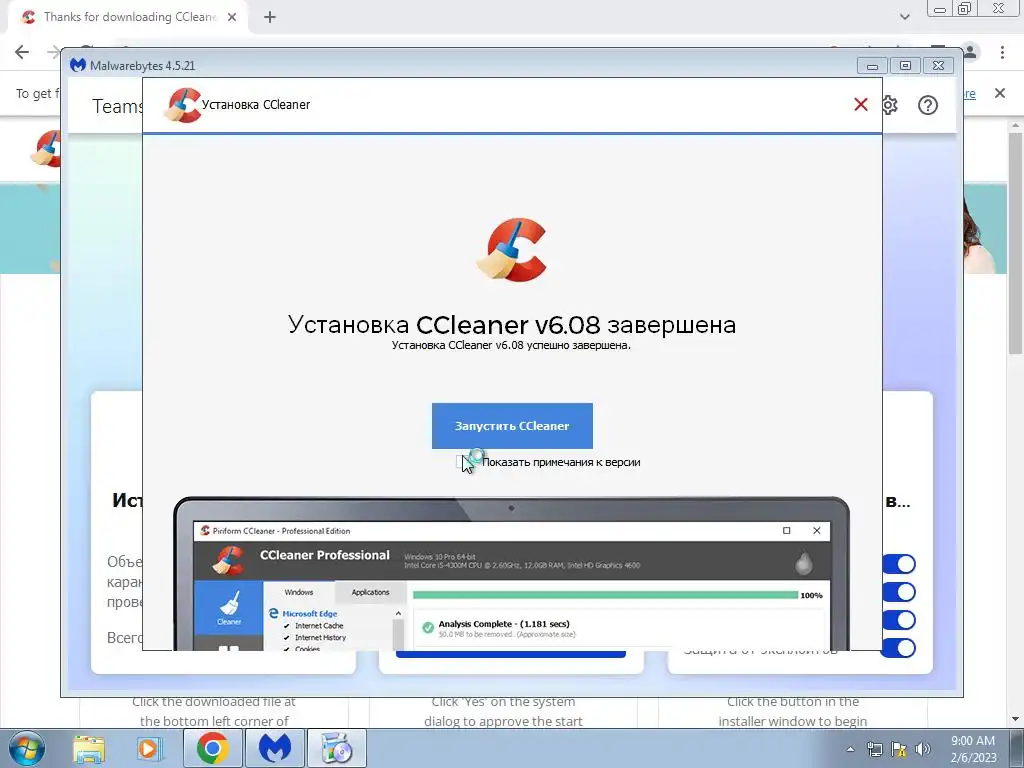Click the CCleaner Professional preview image
Image resolution: width=1024 pixels, height=768 pixels.
pyautogui.click(x=511, y=574)
